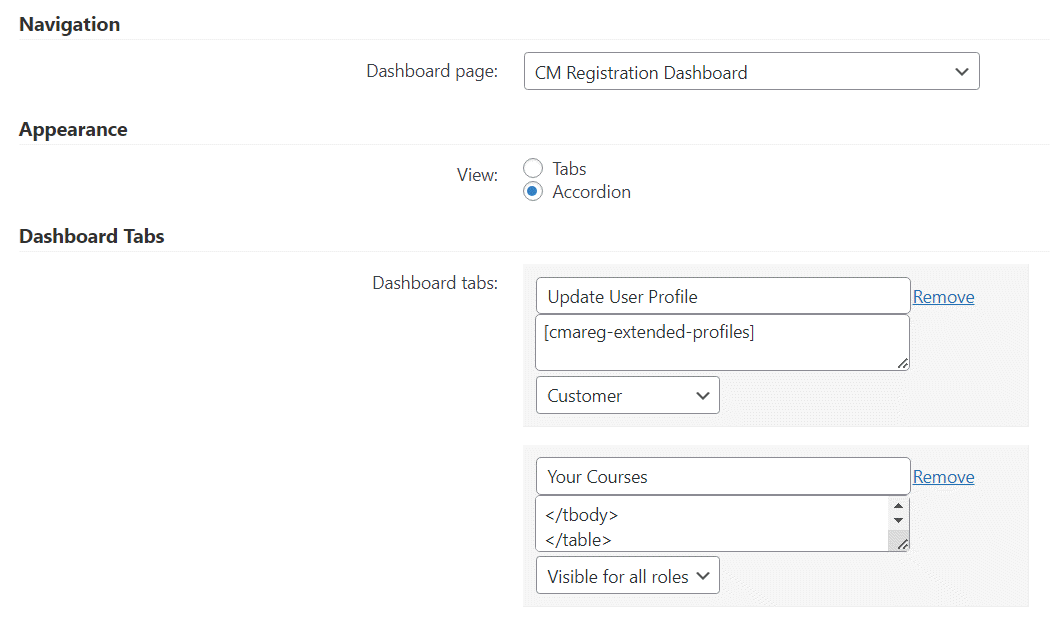The image size is (1050, 620).
Task: Open the Dashboard page dropdown
Action: (x=751, y=72)
